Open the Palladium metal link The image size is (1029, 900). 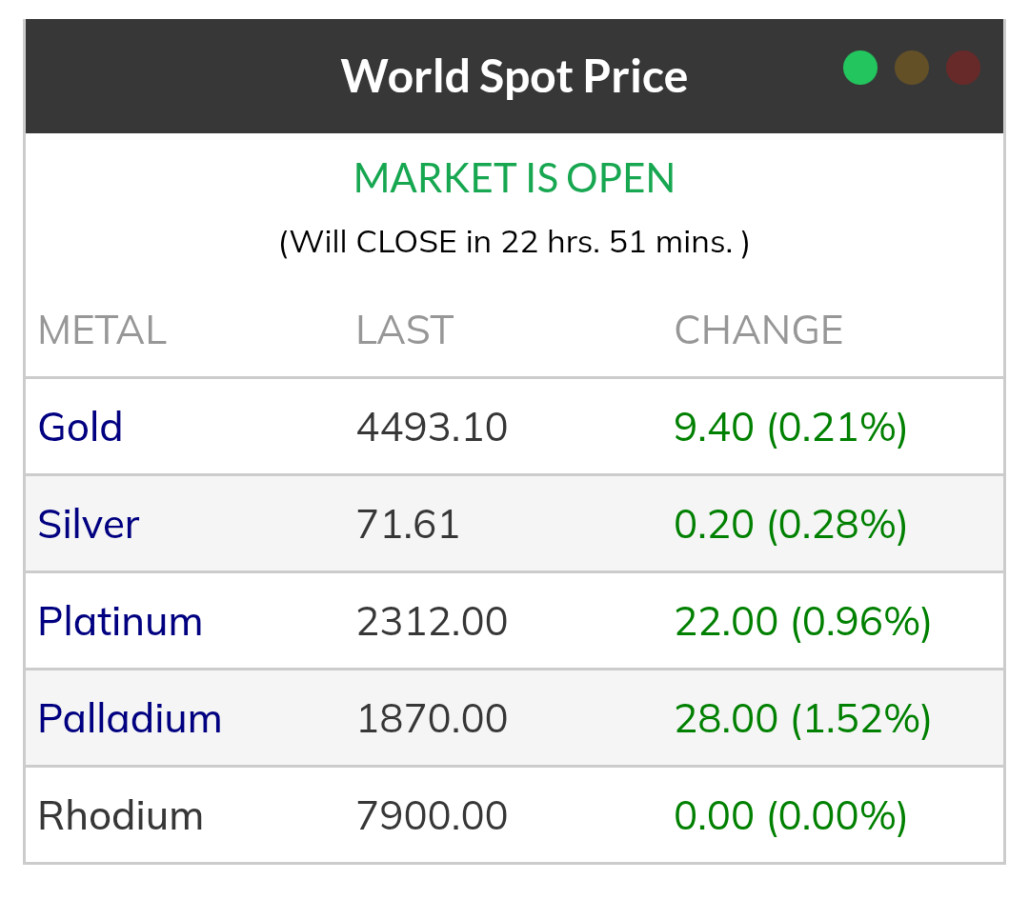(130, 718)
